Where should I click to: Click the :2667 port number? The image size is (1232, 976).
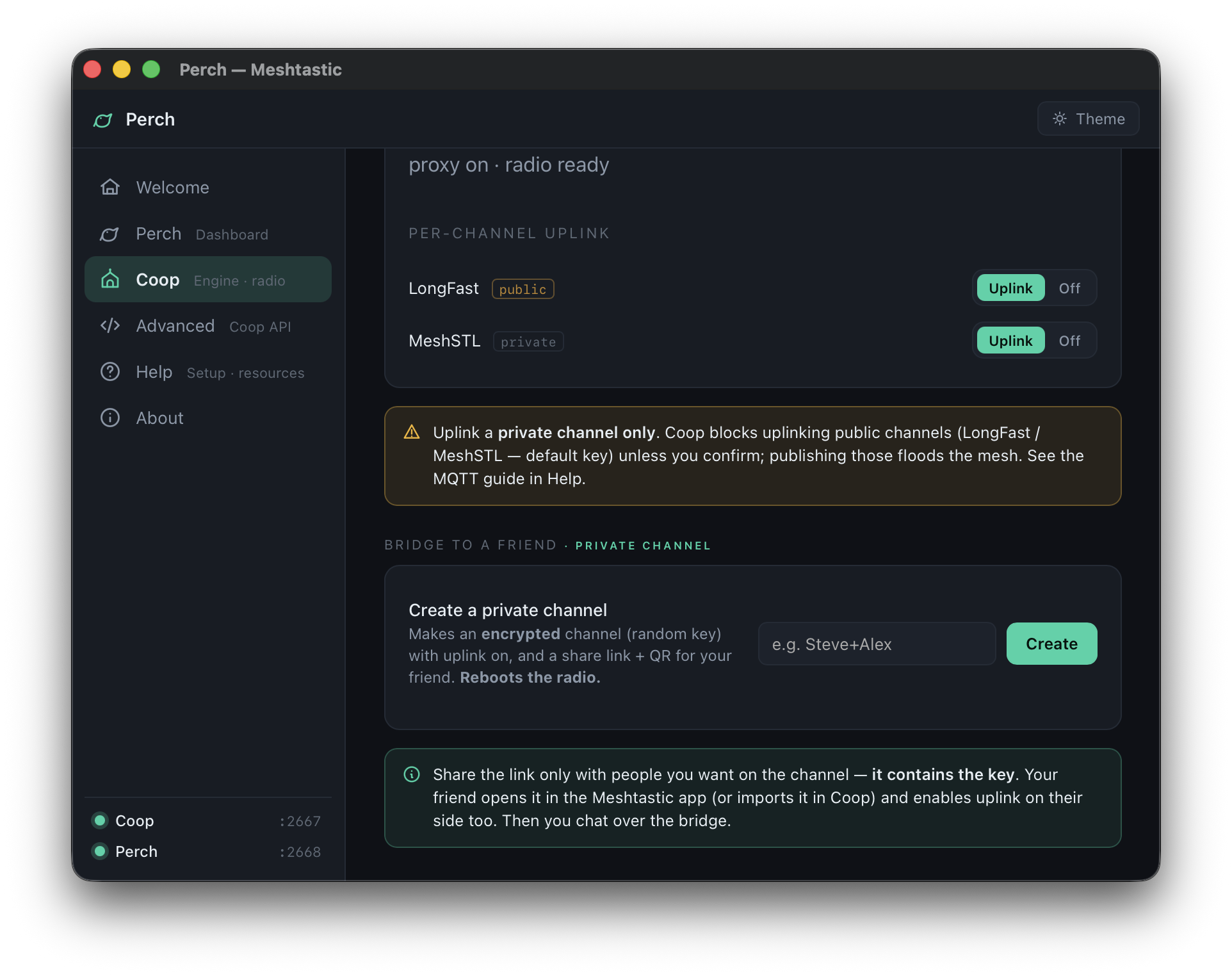[300, 821]
